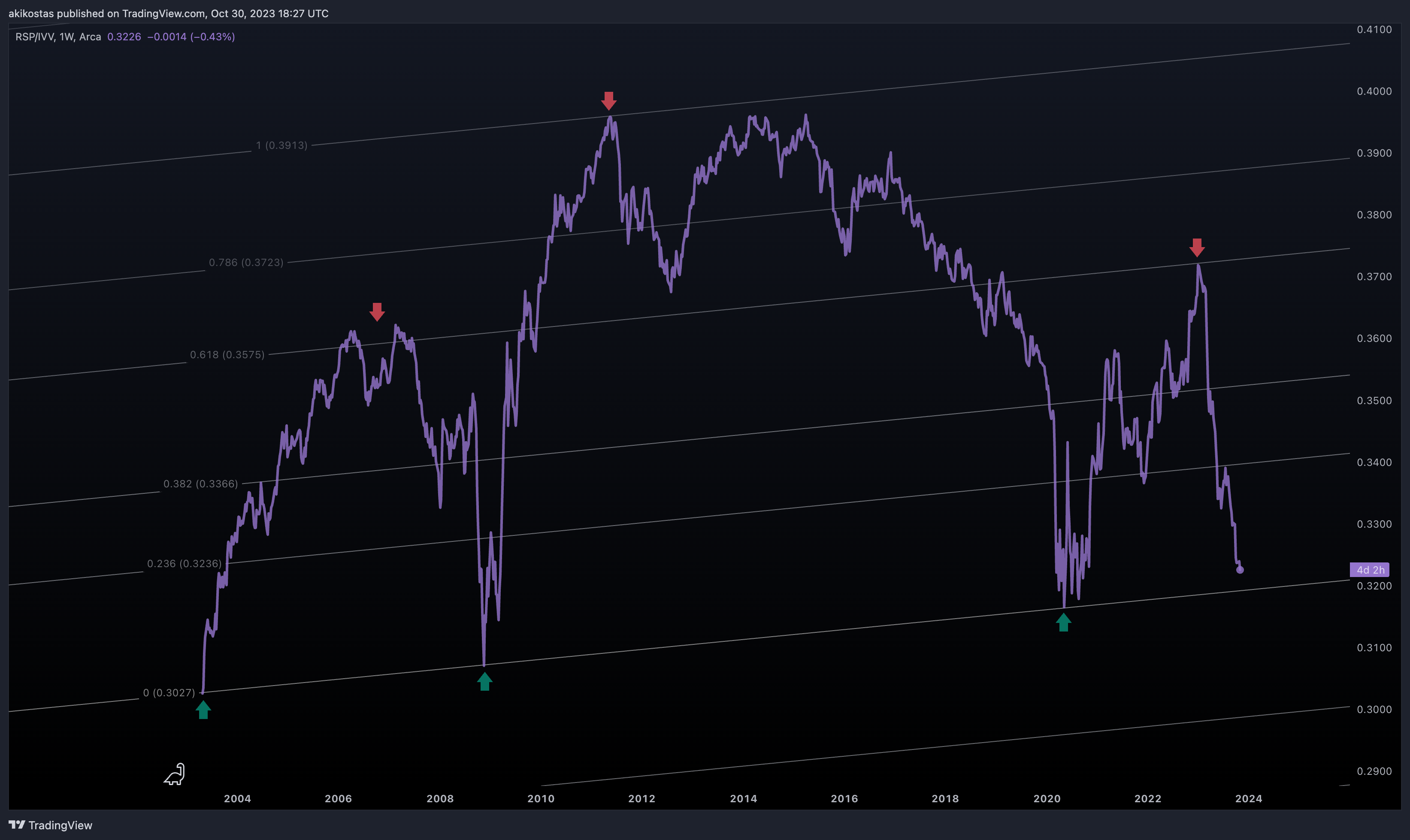Click the green up arrow at 2008 low
This screenshot has width=1410, height=840.
pyautogui.click(x=484, y=682)
